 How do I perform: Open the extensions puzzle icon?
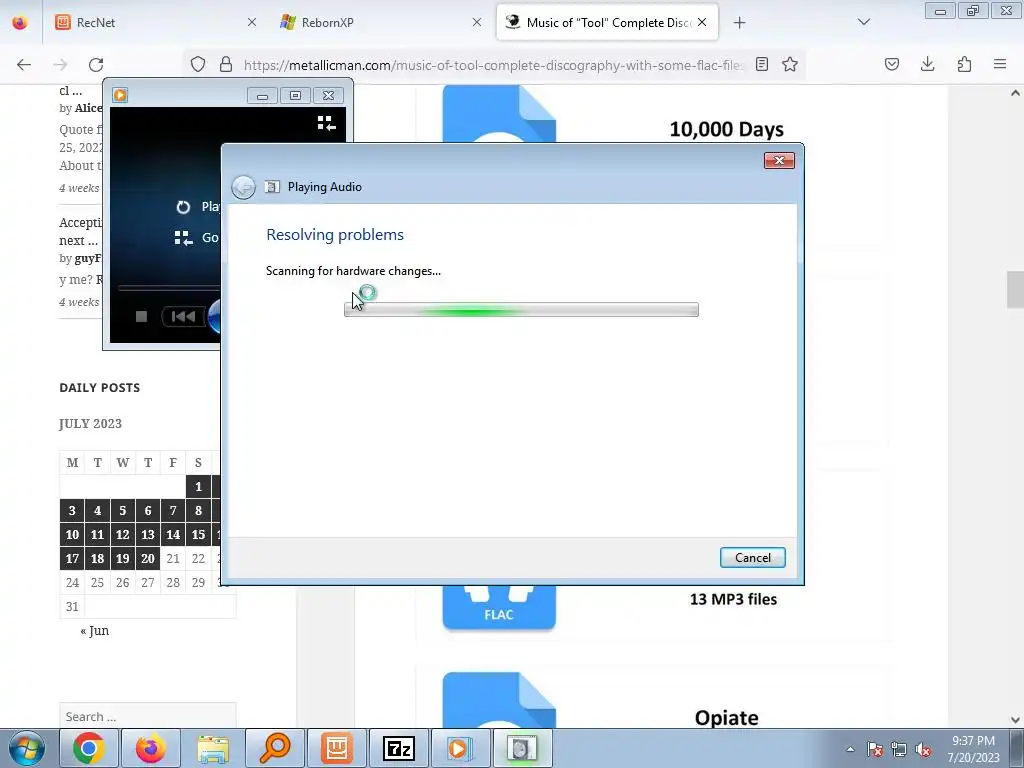pyautogui.click(x=964, y=64)
